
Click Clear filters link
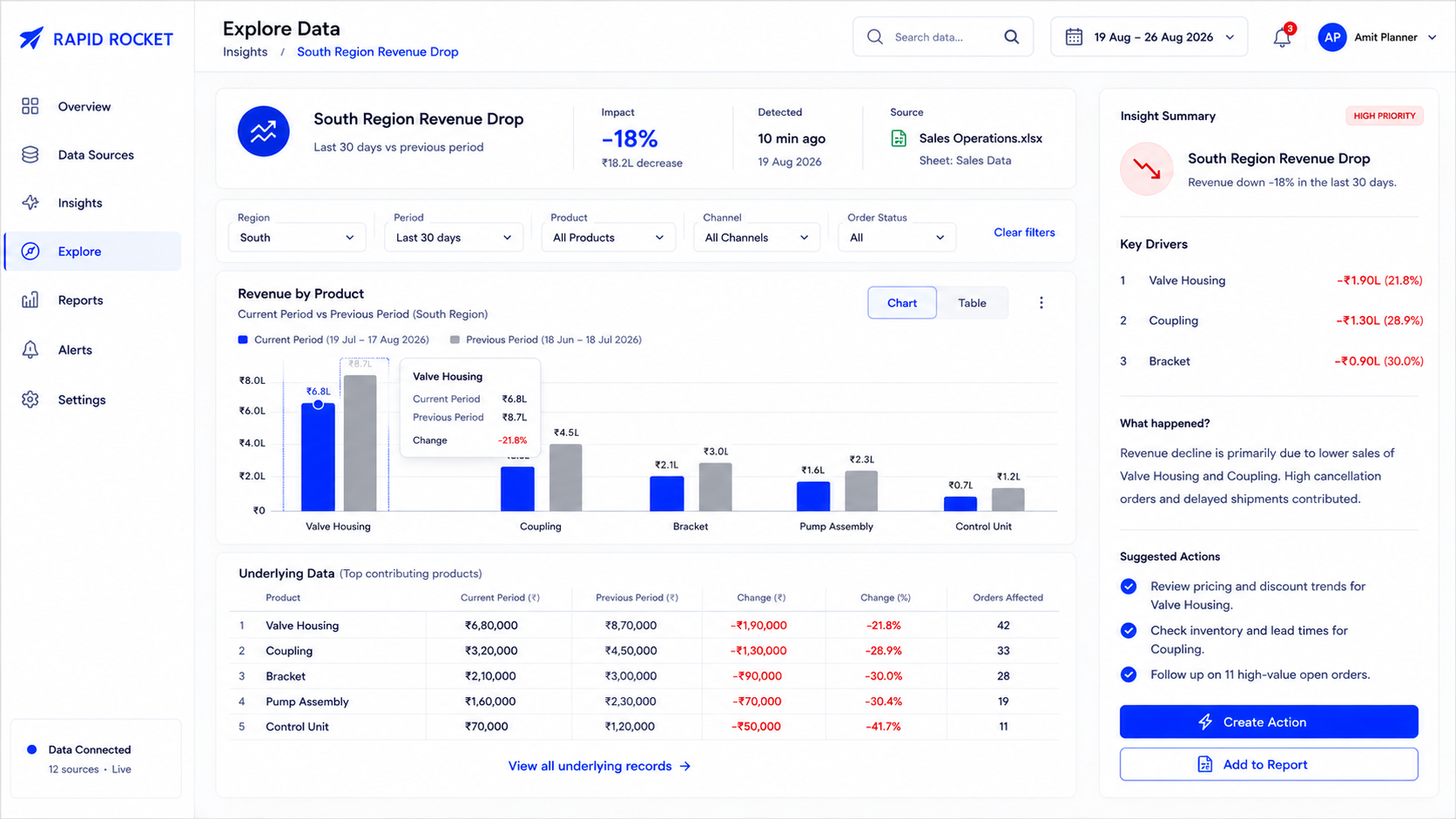[1024, 232]
